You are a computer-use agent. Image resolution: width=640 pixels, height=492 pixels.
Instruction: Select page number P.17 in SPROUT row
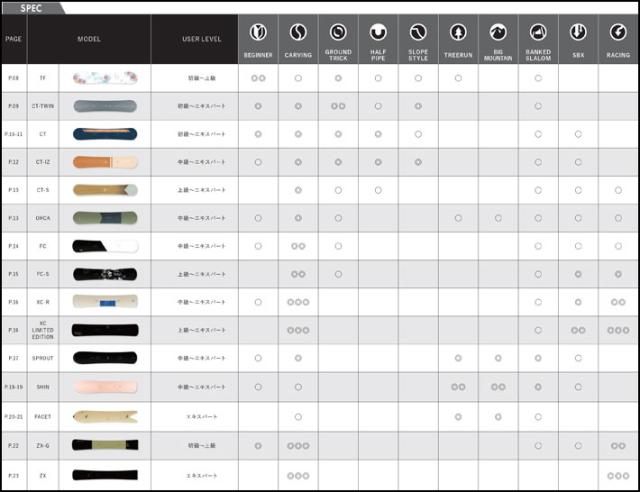tap(13, 358)
